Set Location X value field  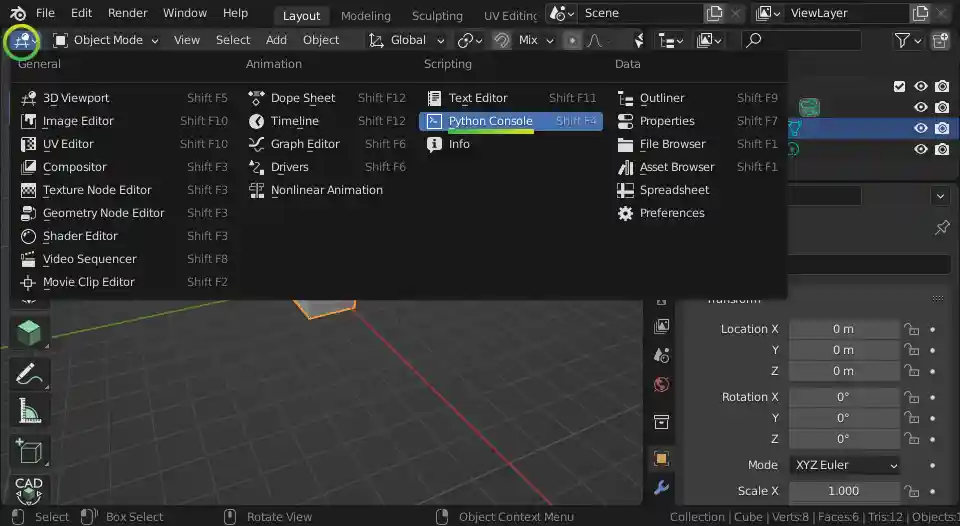click(844, 329)
